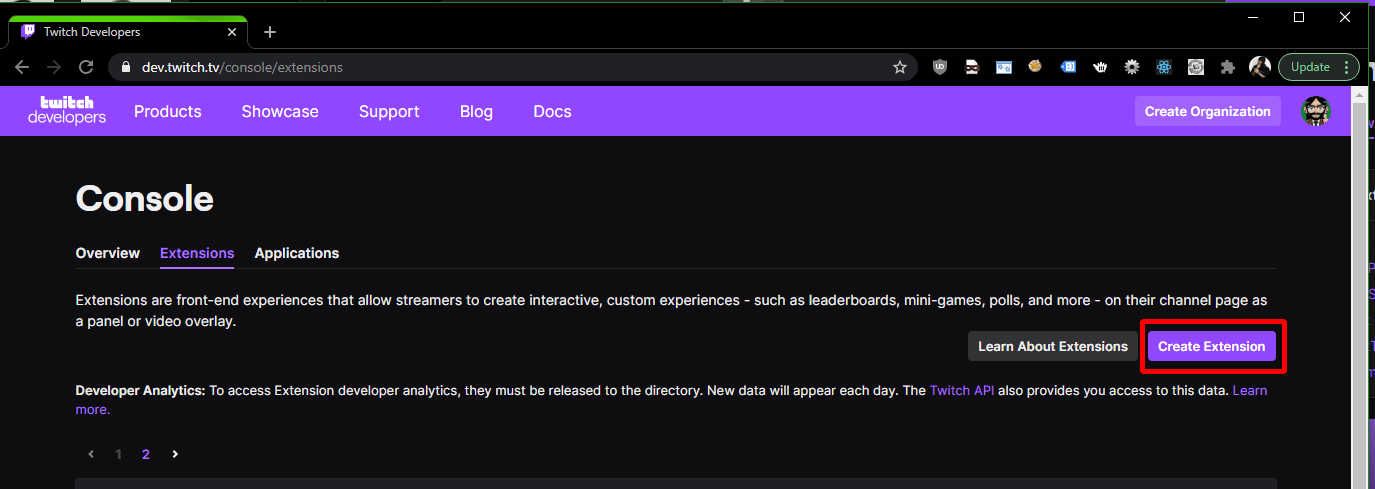1375x489 pixels.
Task: Click the masked-face extension icon
Action: pyautogui.click(x=972, y=67)
